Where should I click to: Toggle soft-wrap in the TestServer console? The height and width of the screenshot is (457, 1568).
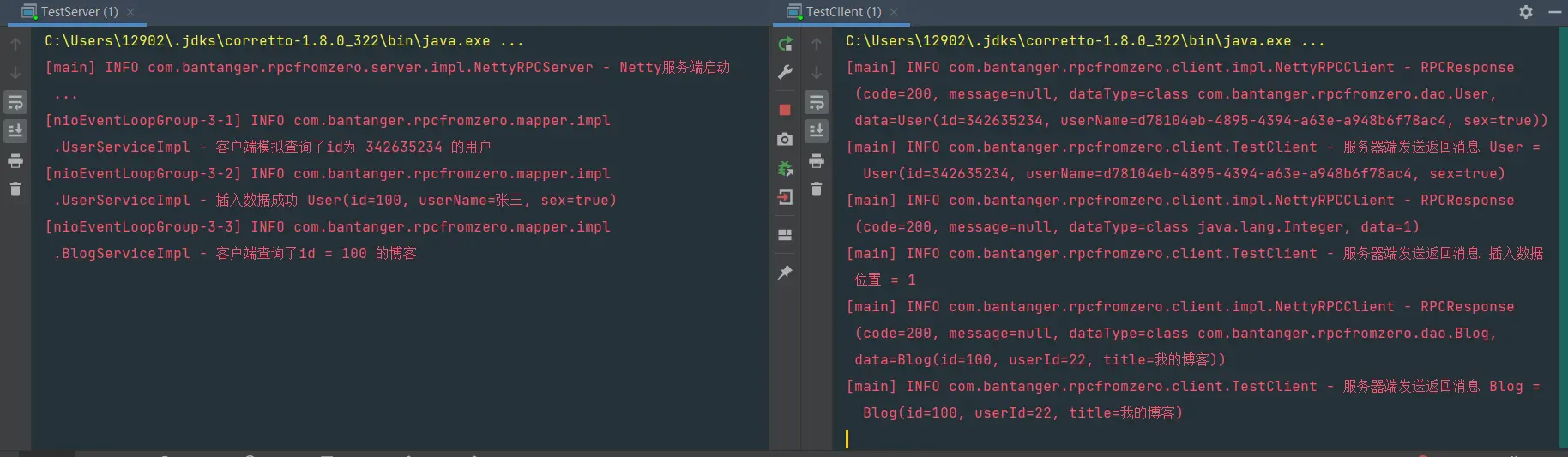tap(15, 103)
